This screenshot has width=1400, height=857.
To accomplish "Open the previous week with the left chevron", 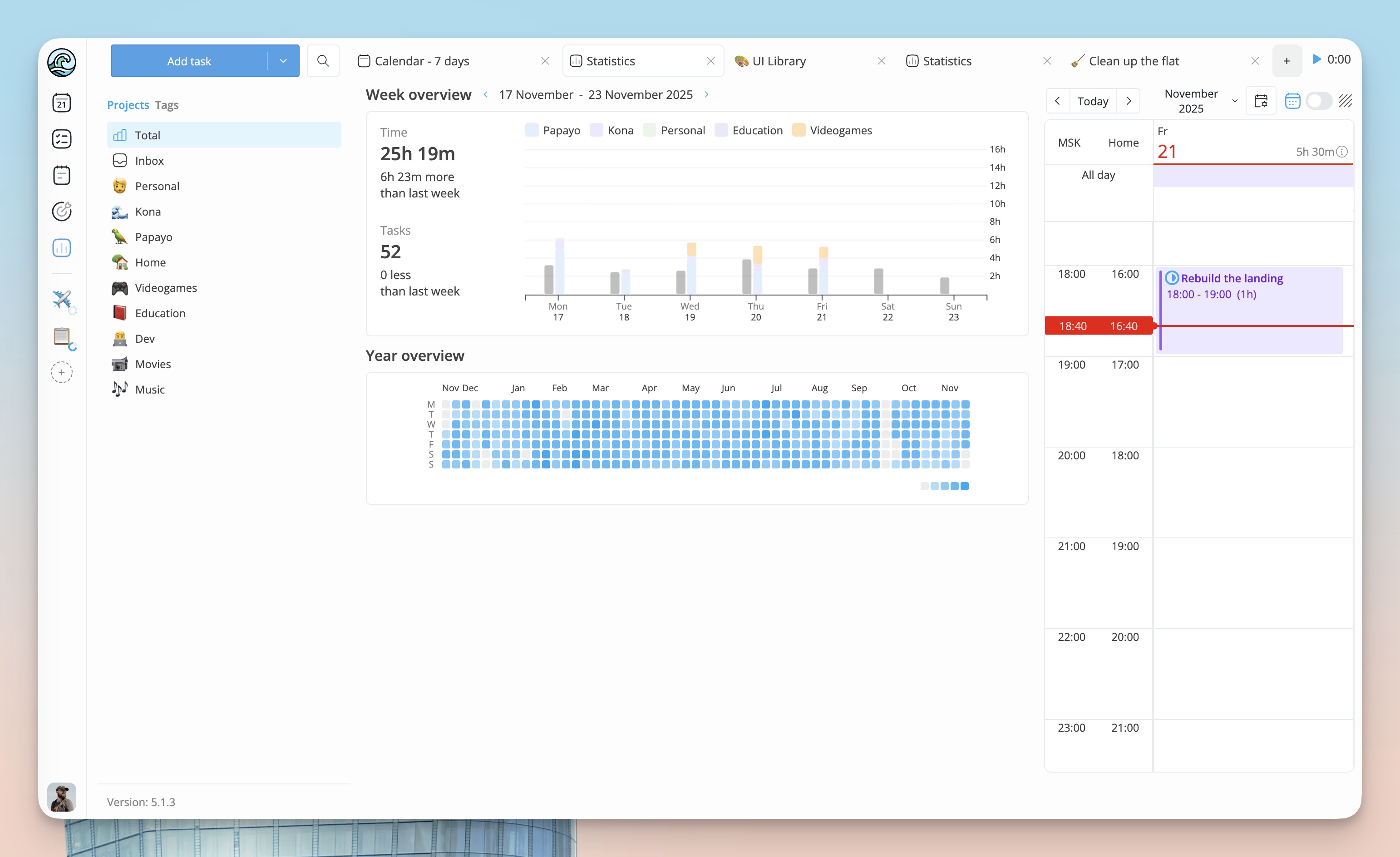I will [486, 94].
